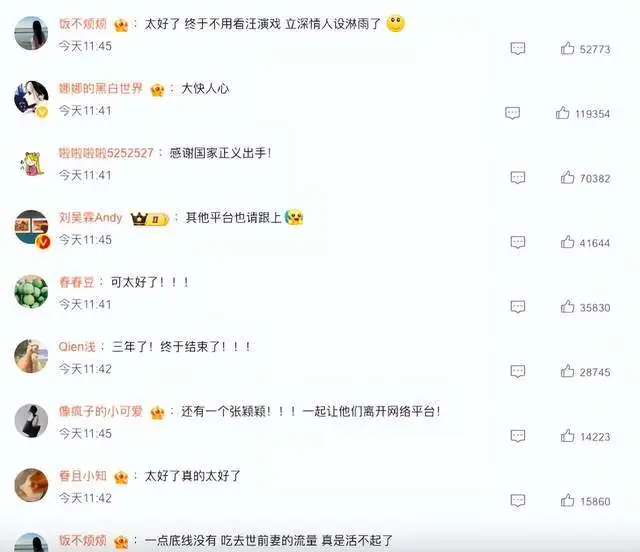This screenshot has width=640, height=552.
Task: Open reply box for the 大快人心 comment
Action: pyautogui.click(x=513, y=113)
